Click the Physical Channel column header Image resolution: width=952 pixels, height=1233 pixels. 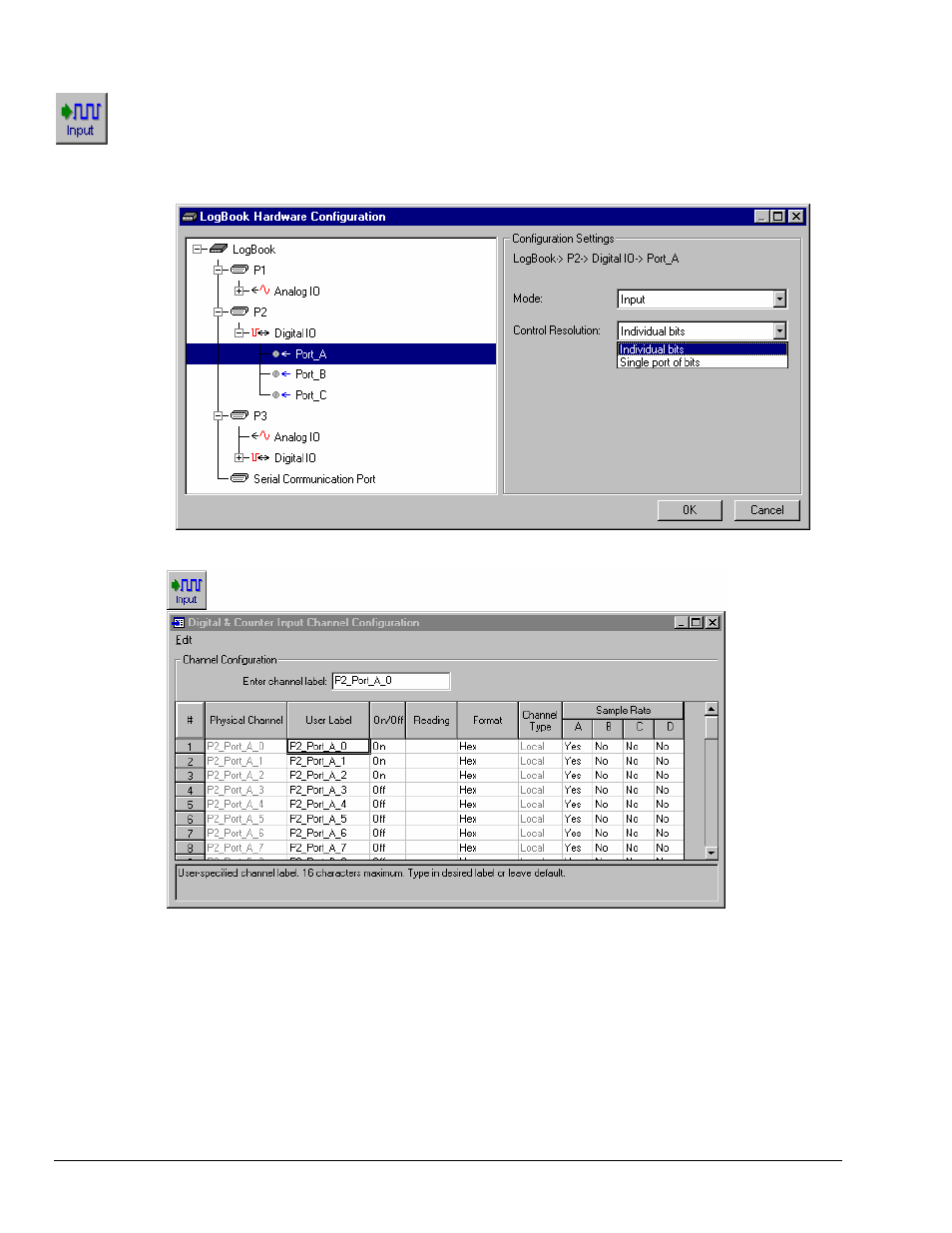point(245,720)
